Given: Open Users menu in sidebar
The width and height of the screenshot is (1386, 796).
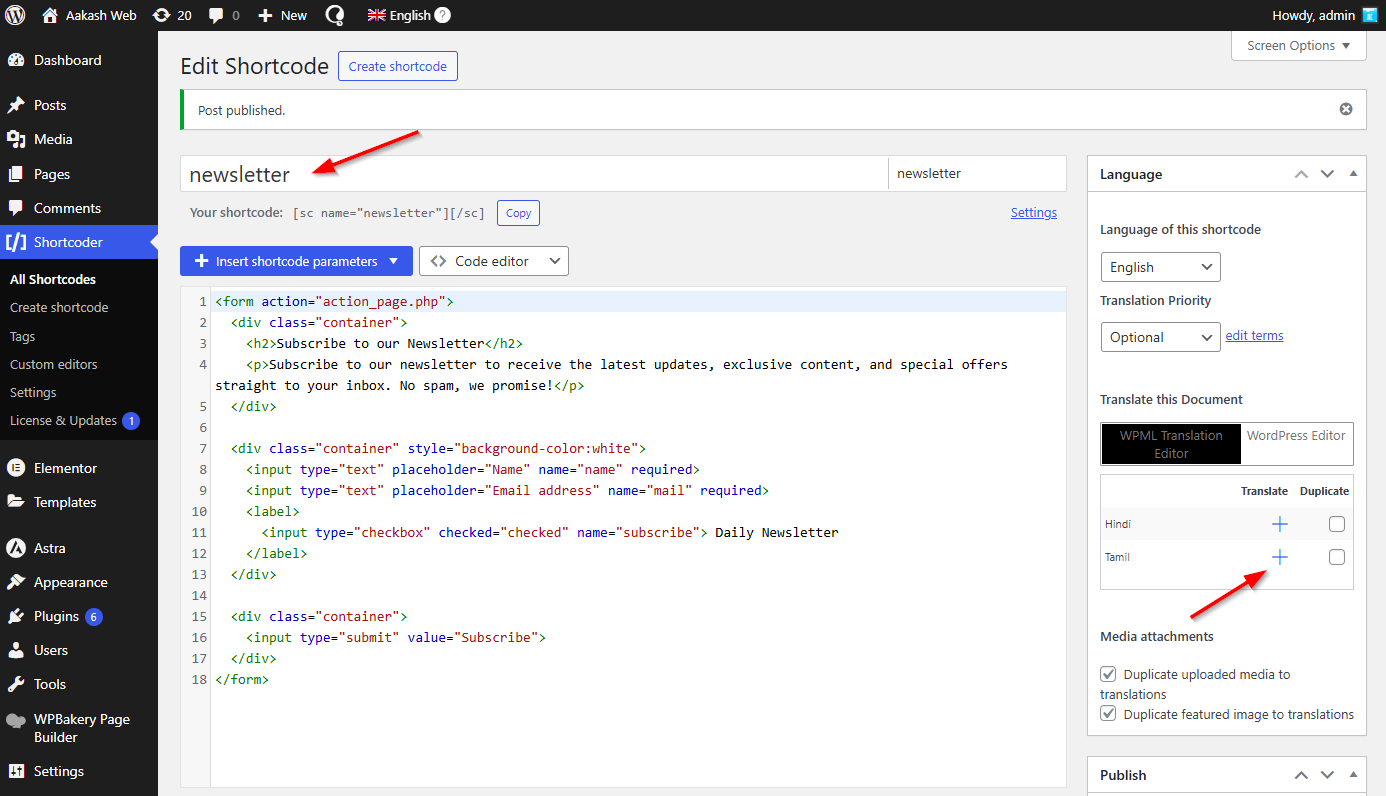Looking at the screenshot, I should pos(79,650).
